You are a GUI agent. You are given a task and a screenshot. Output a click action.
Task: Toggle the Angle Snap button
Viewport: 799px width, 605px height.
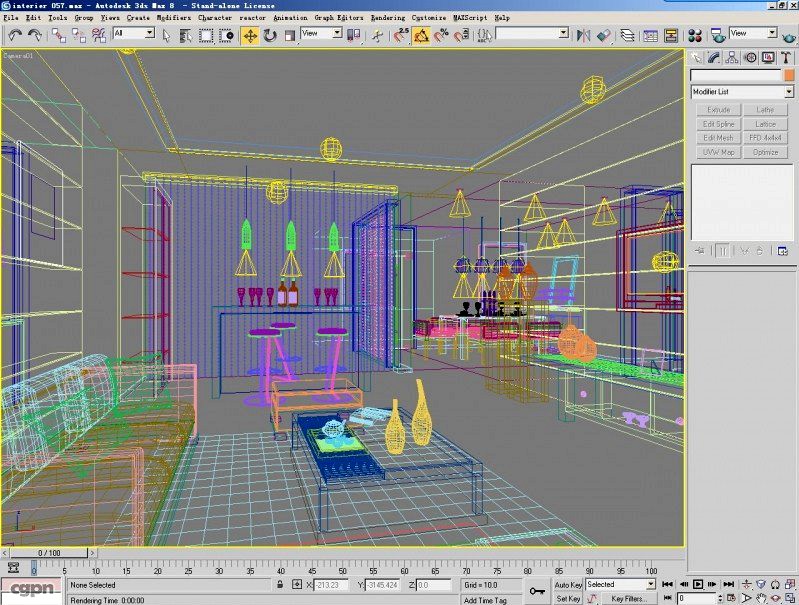[421, 36]
